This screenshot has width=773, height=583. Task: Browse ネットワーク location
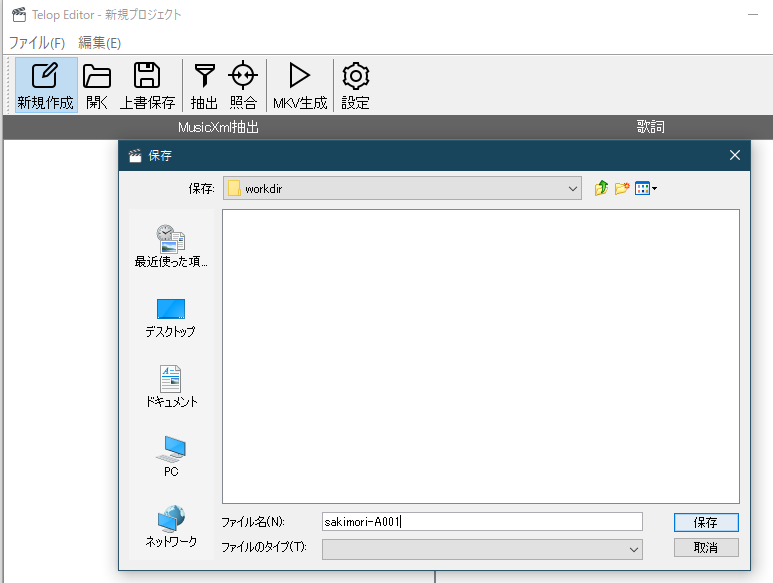coord(171,526)
